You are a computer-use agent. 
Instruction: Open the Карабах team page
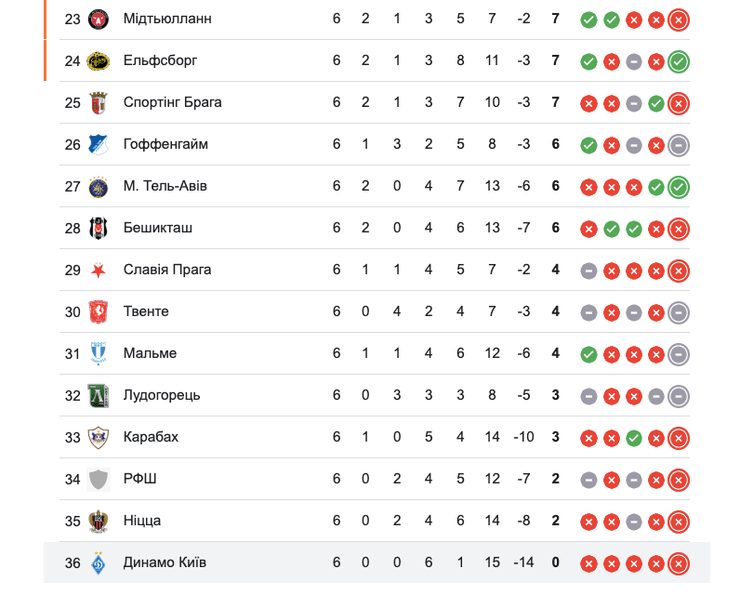point(151,437)
